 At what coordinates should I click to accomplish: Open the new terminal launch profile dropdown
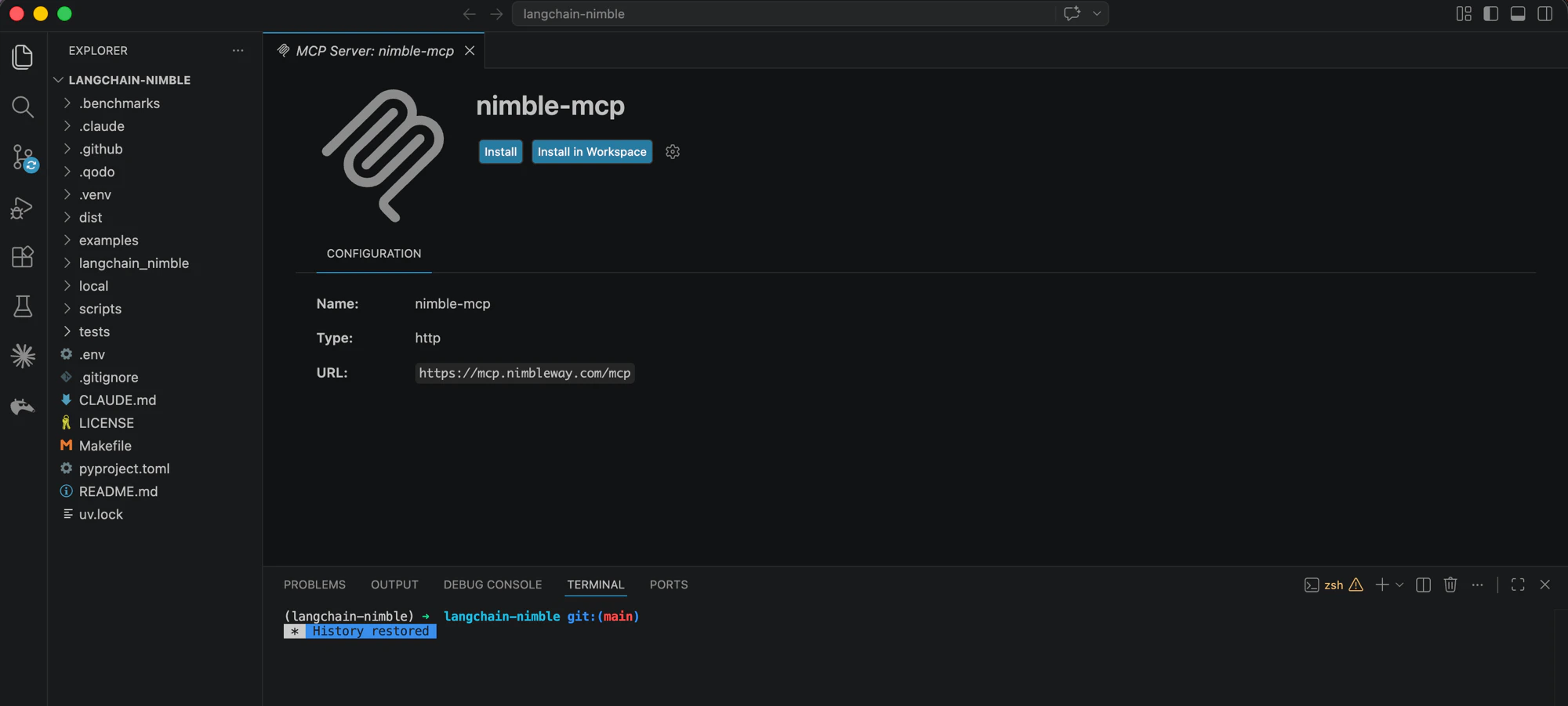(x=1399, y=585)
